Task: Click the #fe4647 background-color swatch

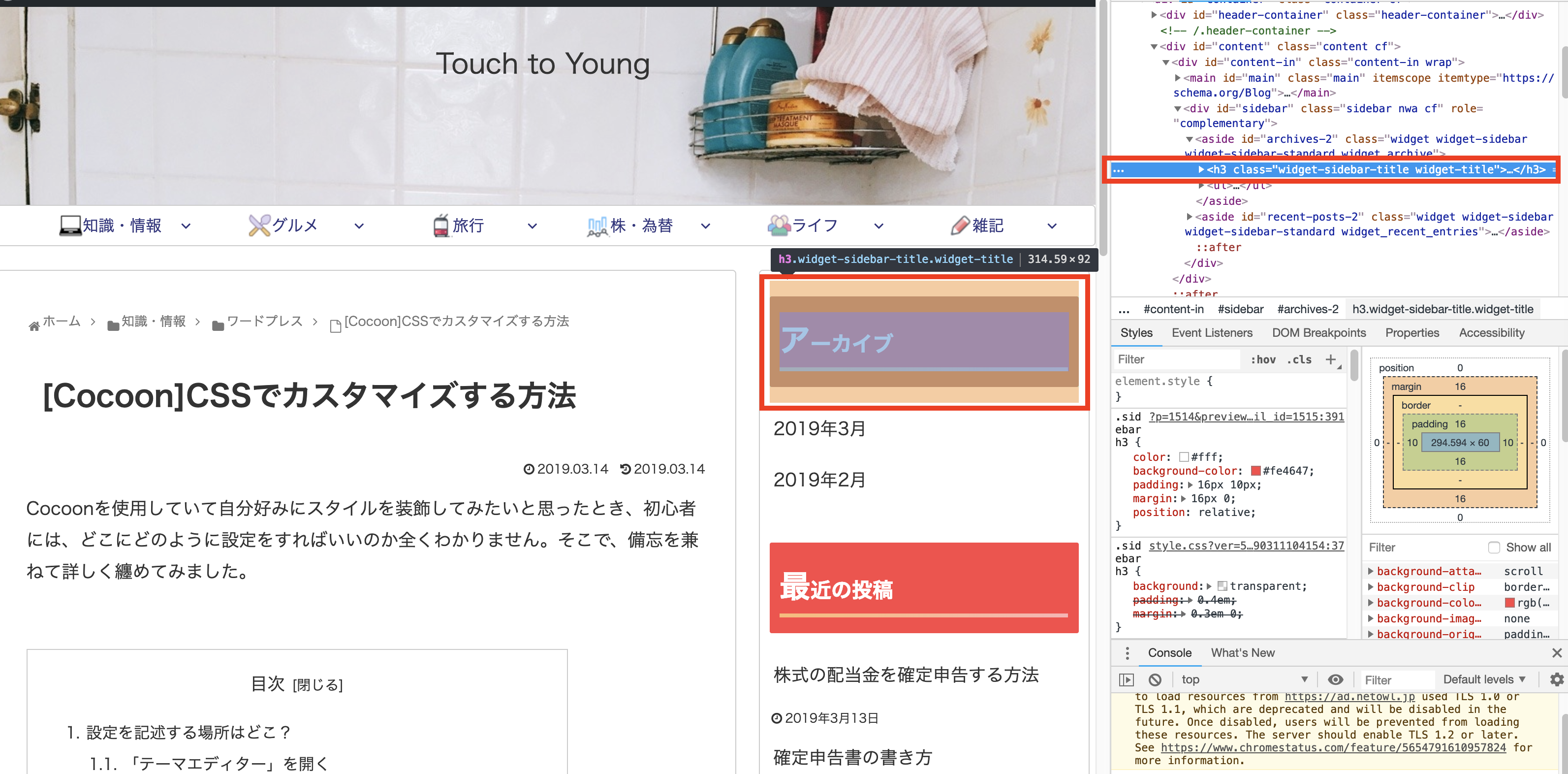Action: 1255,471
